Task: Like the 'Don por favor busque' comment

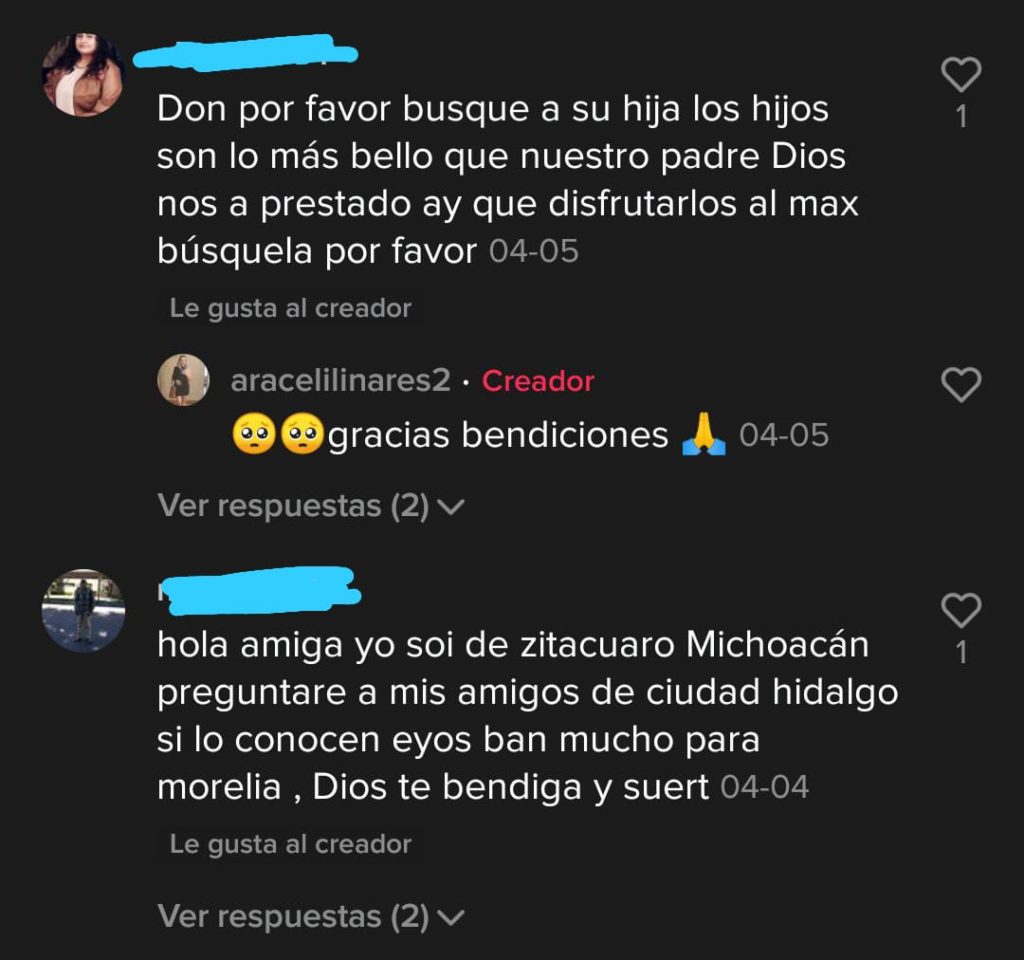Action: point(961,74)
